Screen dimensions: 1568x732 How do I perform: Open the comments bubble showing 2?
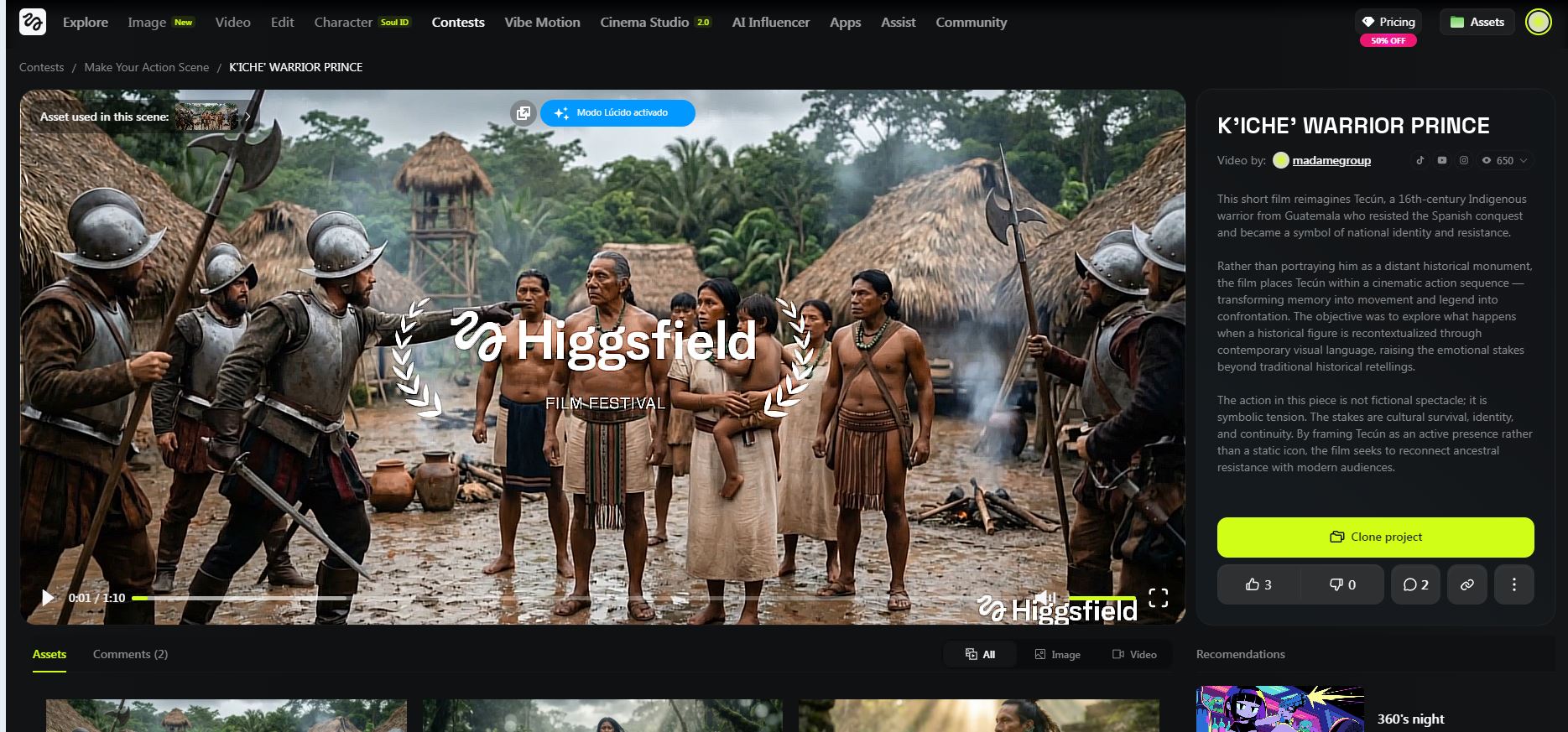(x=1415, y=584)
